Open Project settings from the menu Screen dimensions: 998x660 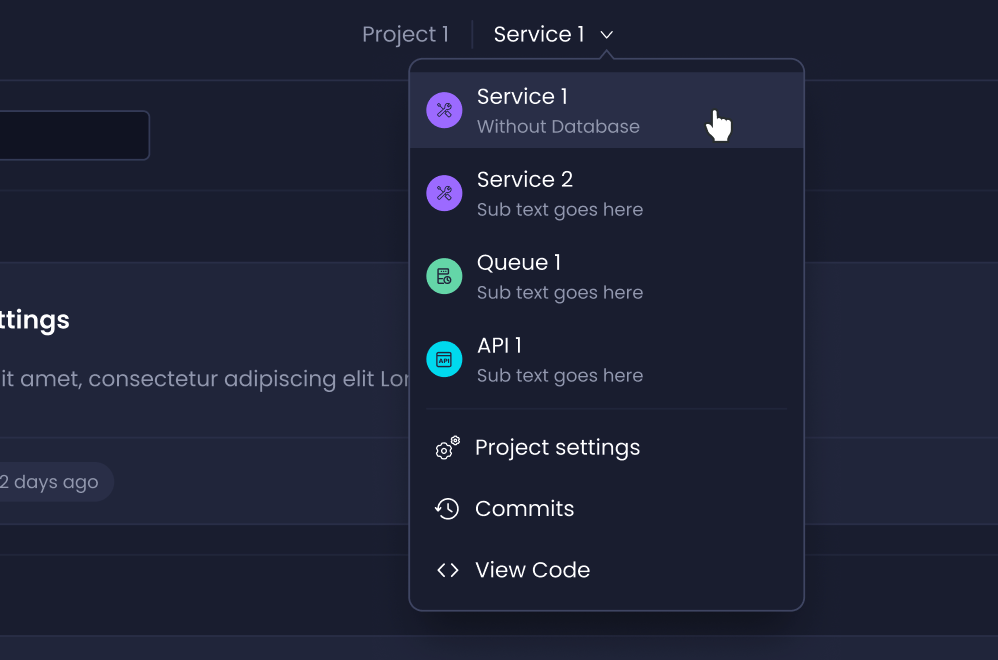pyautogui.click(x=557, y=449)
